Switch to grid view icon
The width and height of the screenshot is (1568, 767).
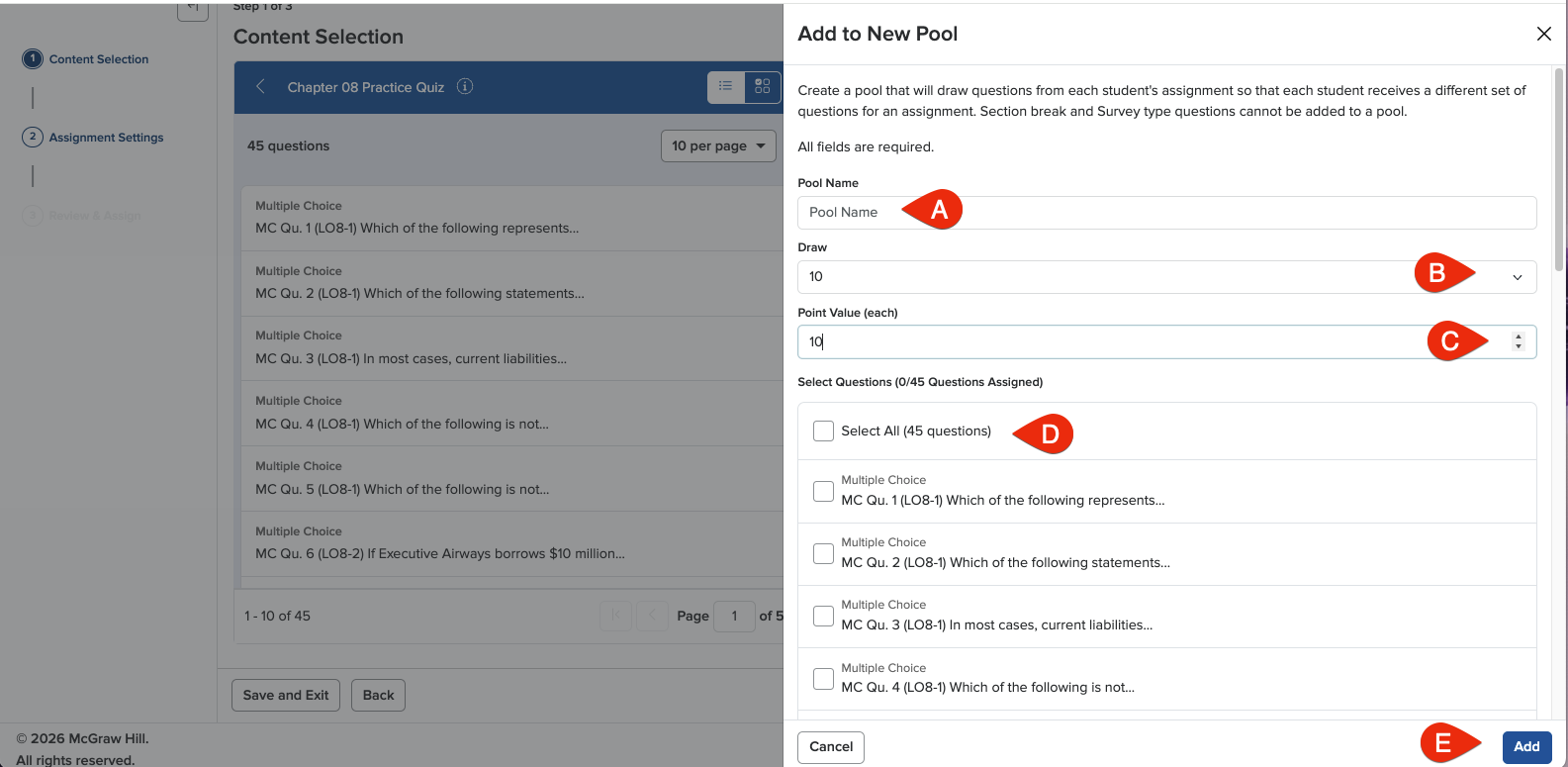click(x=762, y=86)
